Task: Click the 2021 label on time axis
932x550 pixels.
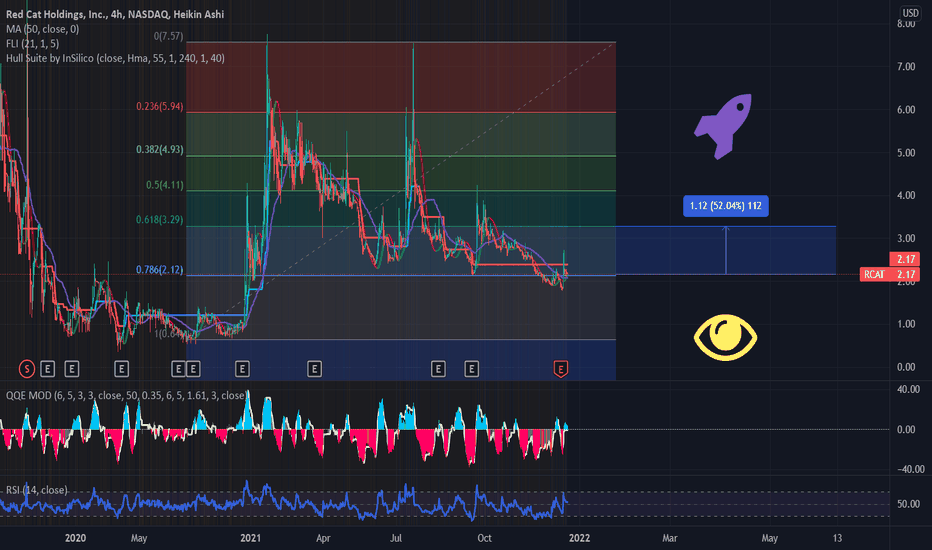Action: click(x=250, y=538)
